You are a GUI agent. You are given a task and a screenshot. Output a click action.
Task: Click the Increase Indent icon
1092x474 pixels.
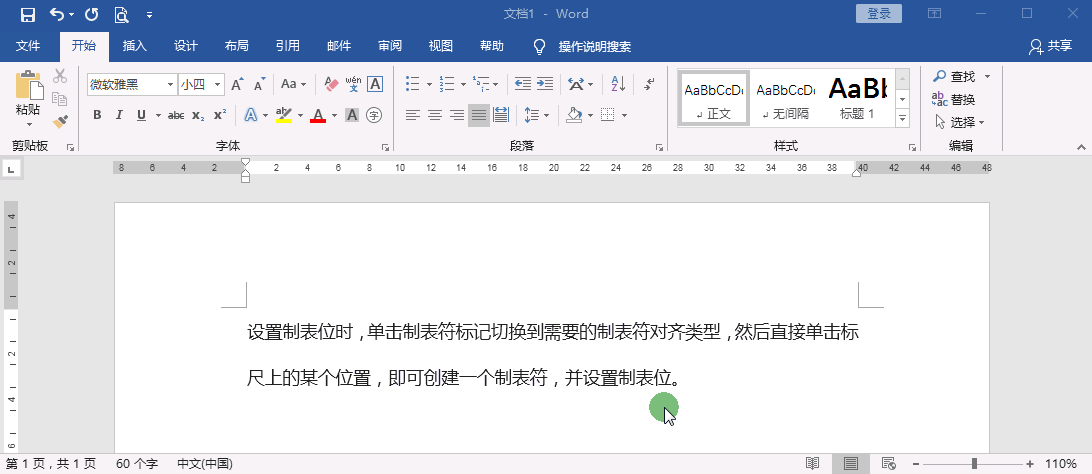pyautogui.click(x=545, y=84)
